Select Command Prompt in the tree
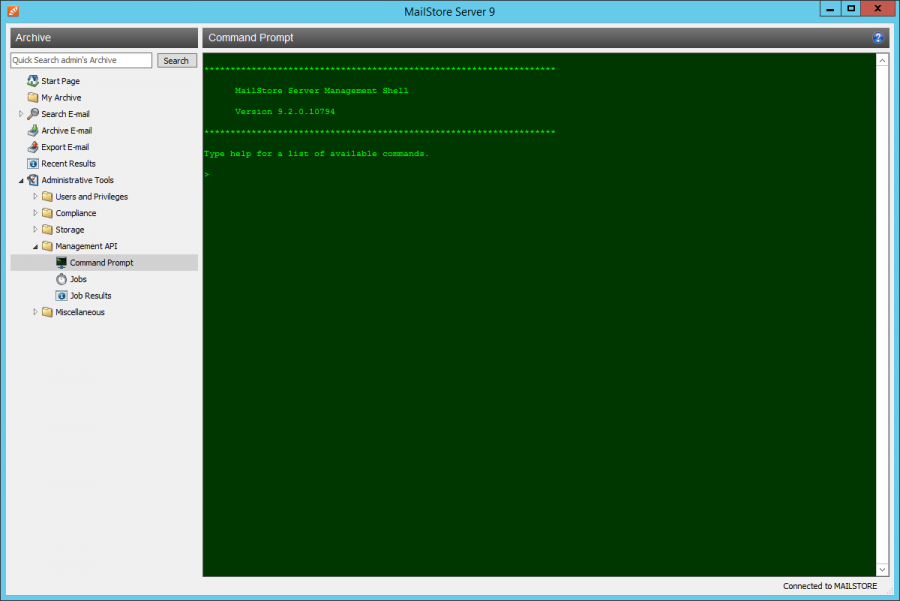900x601 pixels. 101,263
